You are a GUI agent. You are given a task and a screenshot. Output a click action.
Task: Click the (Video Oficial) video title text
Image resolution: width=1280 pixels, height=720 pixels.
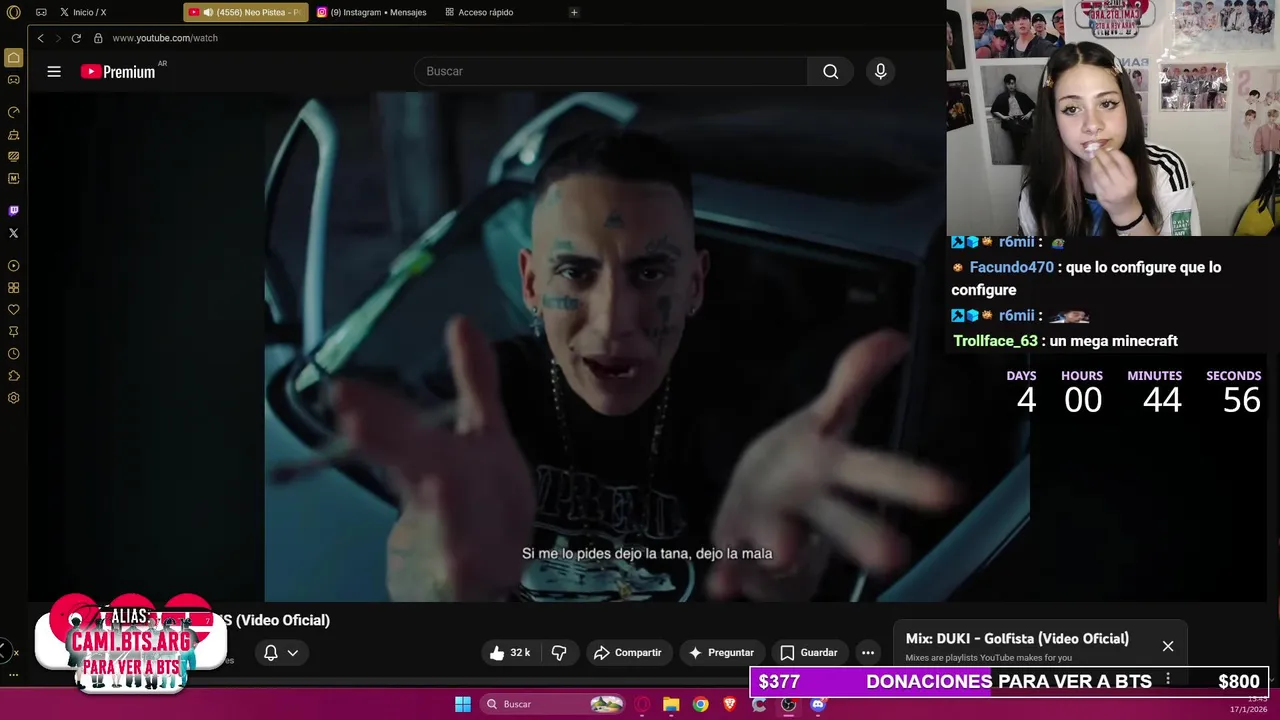[283, 620]
